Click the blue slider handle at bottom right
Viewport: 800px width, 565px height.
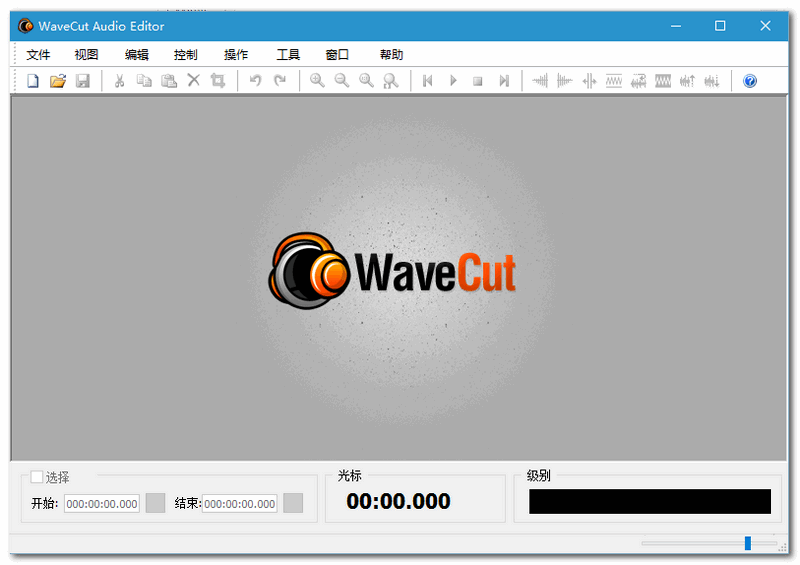[747, 543]
